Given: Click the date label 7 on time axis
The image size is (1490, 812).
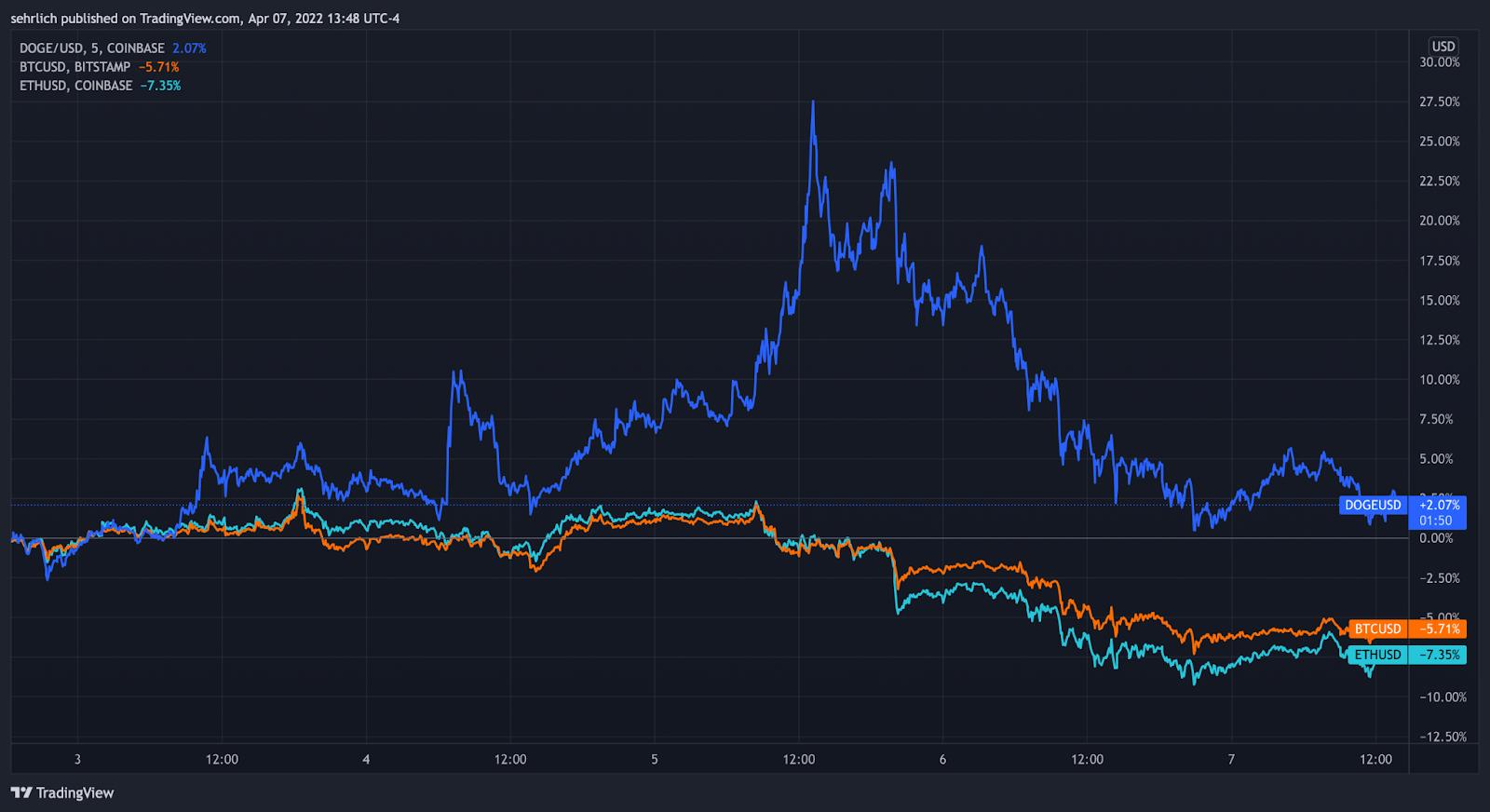Looking at the screenshot, I should [x=1231, y=759].
